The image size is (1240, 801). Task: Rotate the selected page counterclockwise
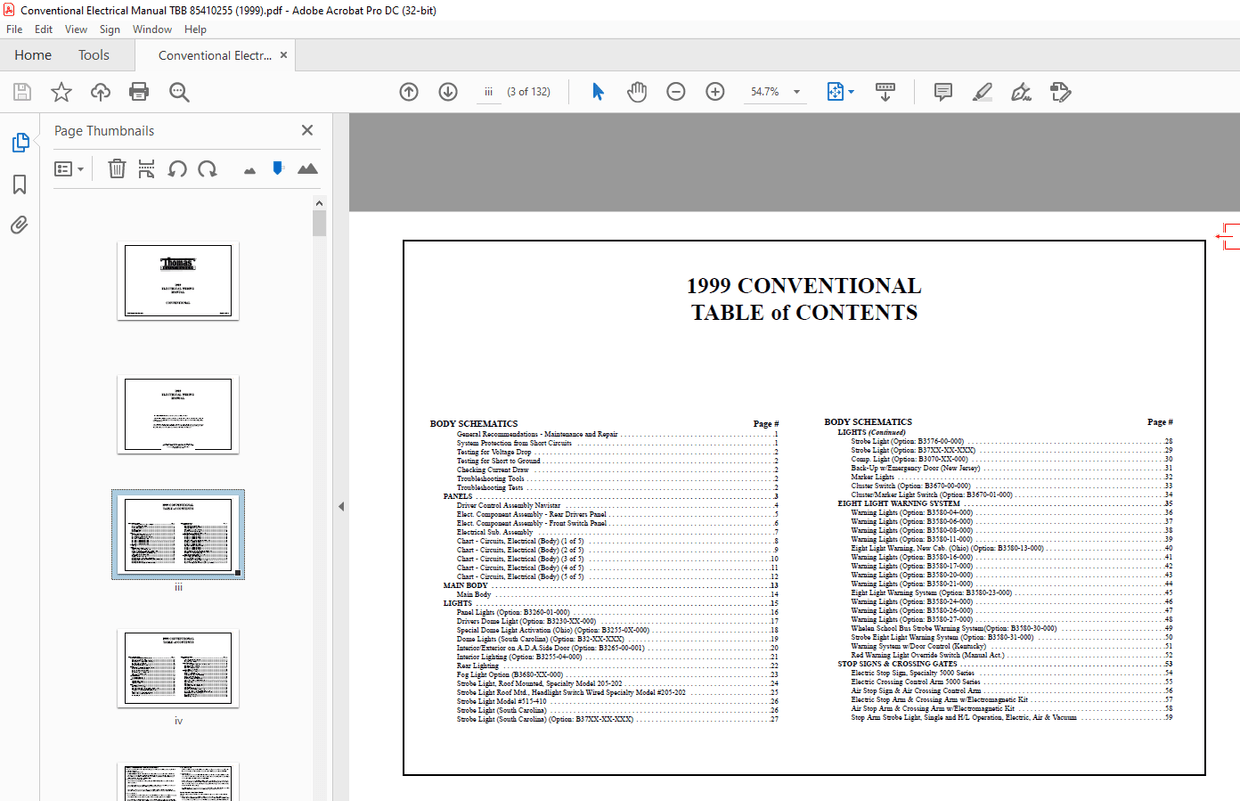pos(177,168)
